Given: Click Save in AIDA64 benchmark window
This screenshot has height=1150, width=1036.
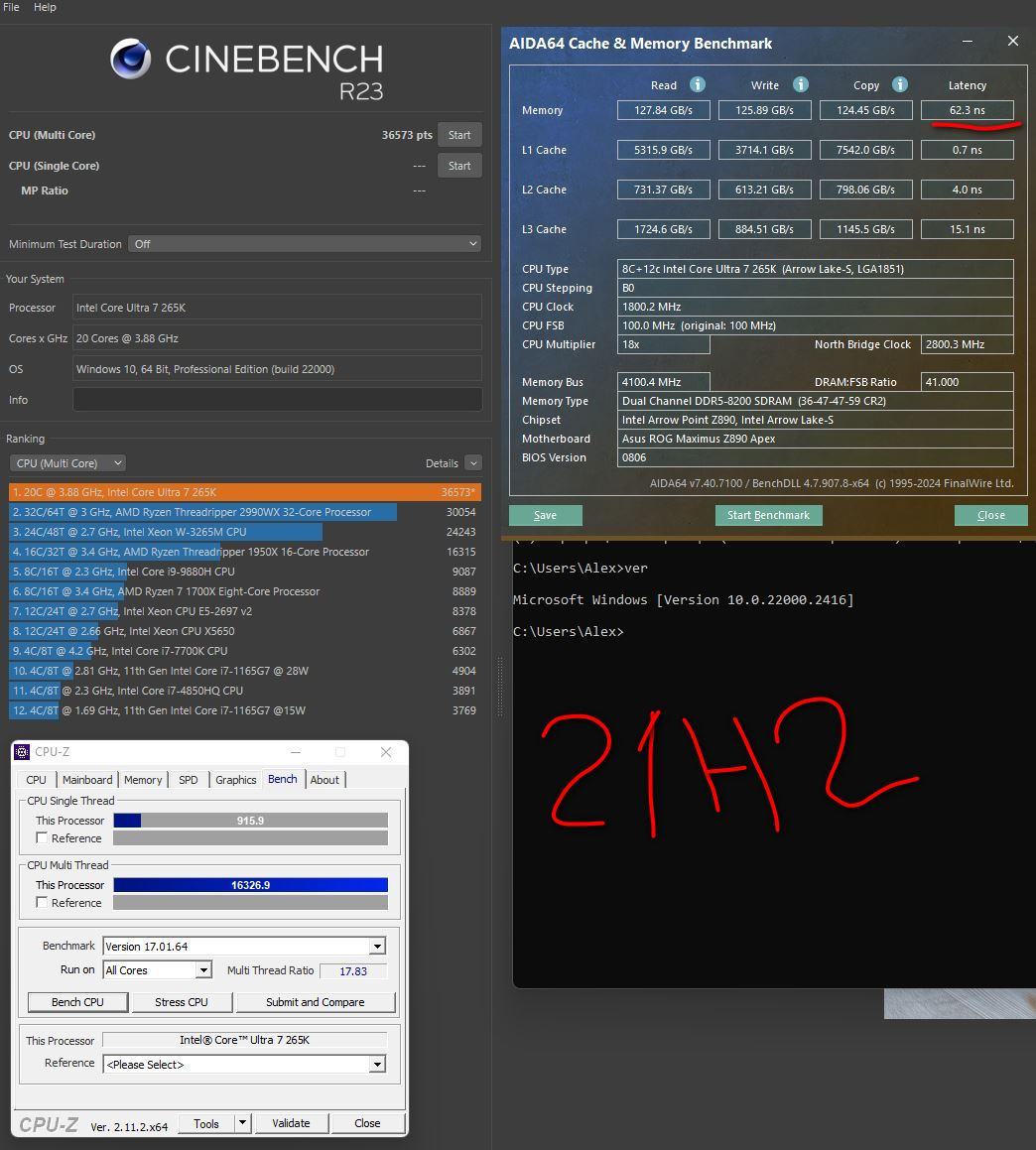Looking at the screenshot, I should (545, 515).
